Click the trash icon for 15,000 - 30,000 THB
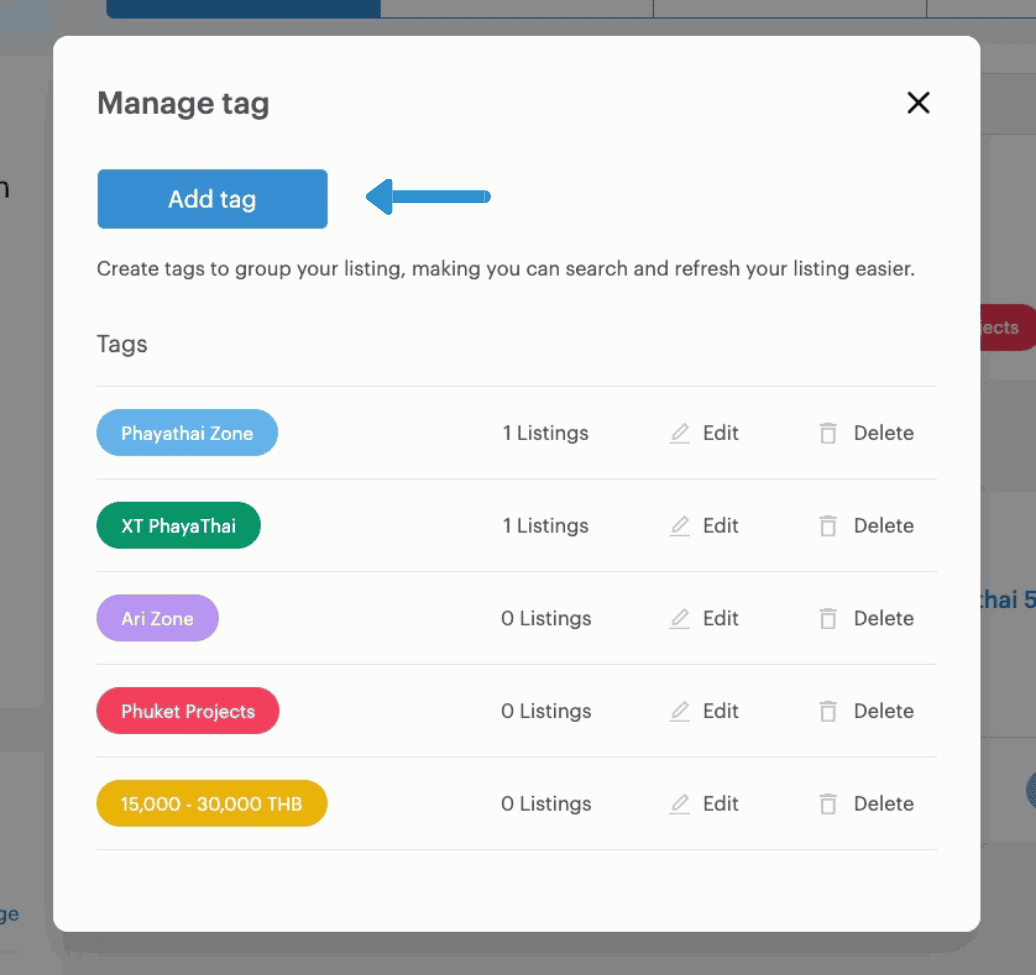This screenshot has width=1036, height=975. click(x=828, y=803)
